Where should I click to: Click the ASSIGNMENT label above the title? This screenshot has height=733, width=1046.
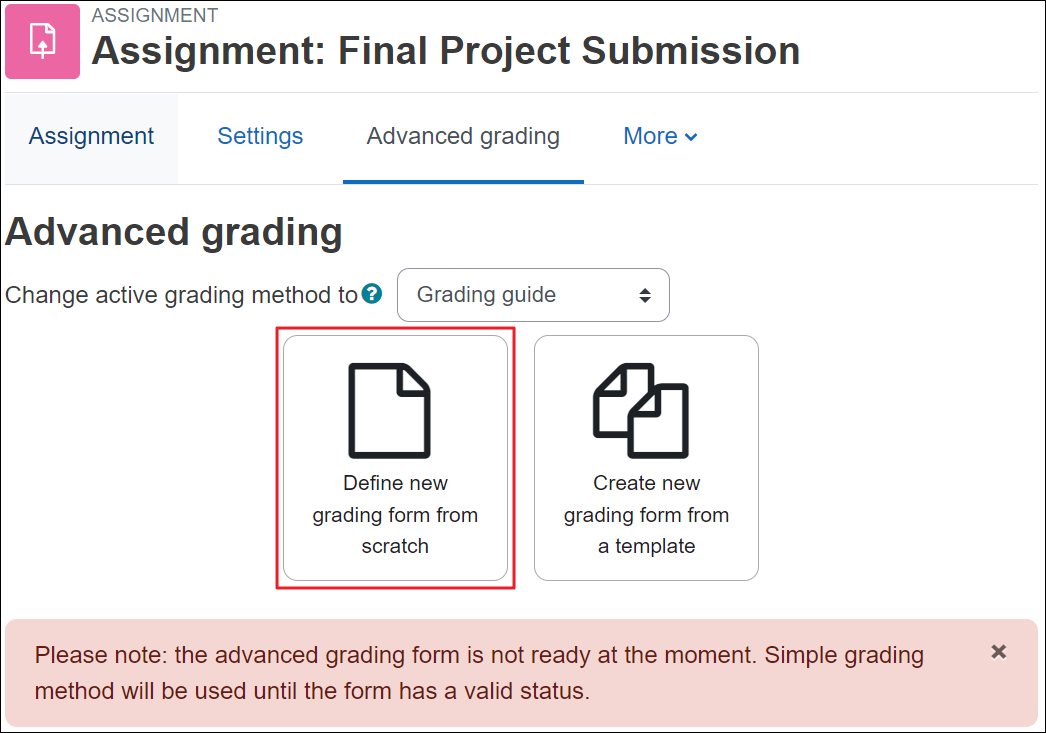pyautogui.click(x=155, y=15)
